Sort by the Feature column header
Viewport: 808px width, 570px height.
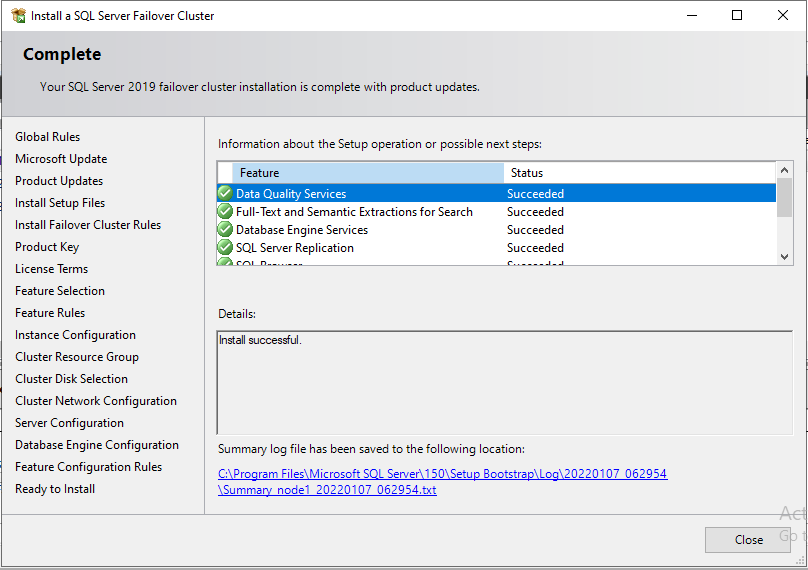[x=368, y=173]
